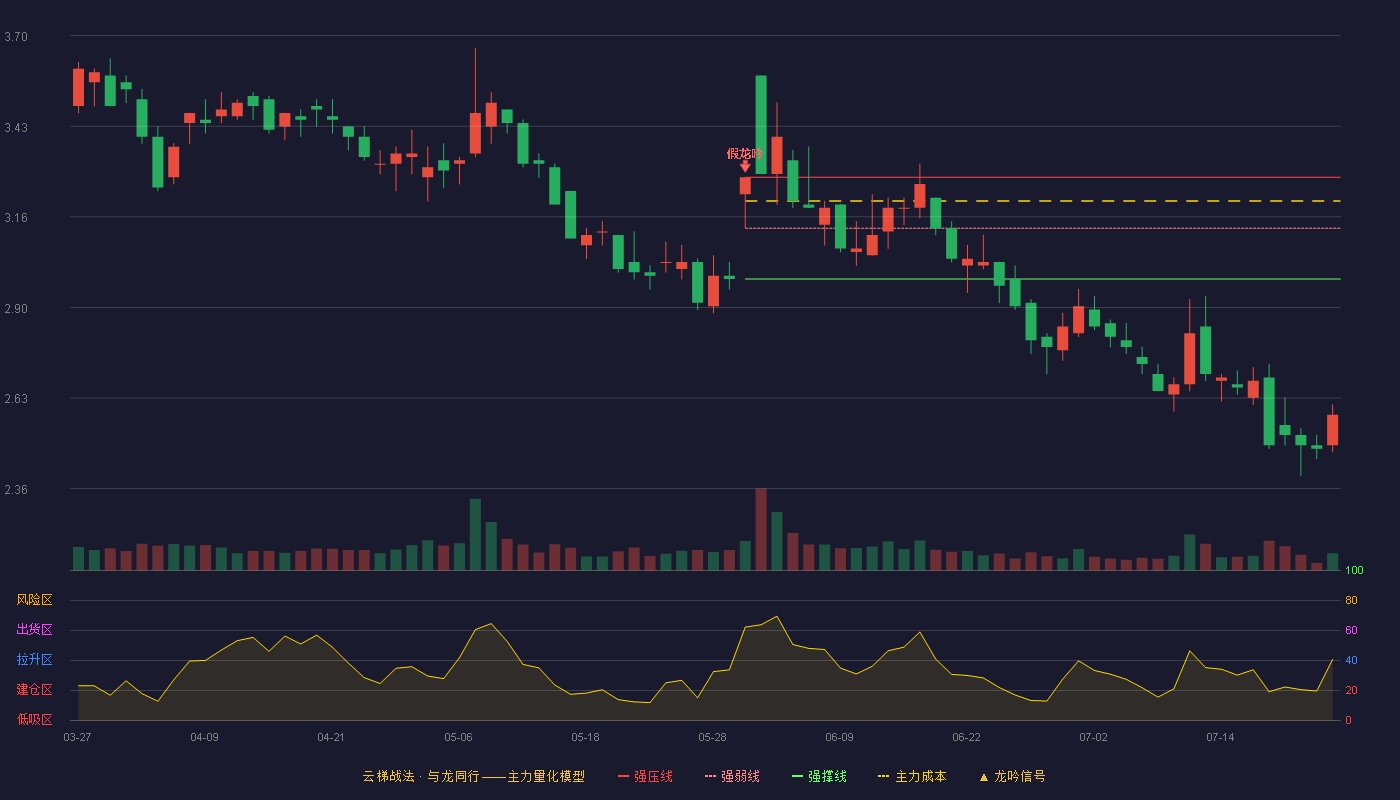Click the 07-02 date axis label
Image resolution: width=1400 pixels, height=800 pixels.
click(1093, 737)
